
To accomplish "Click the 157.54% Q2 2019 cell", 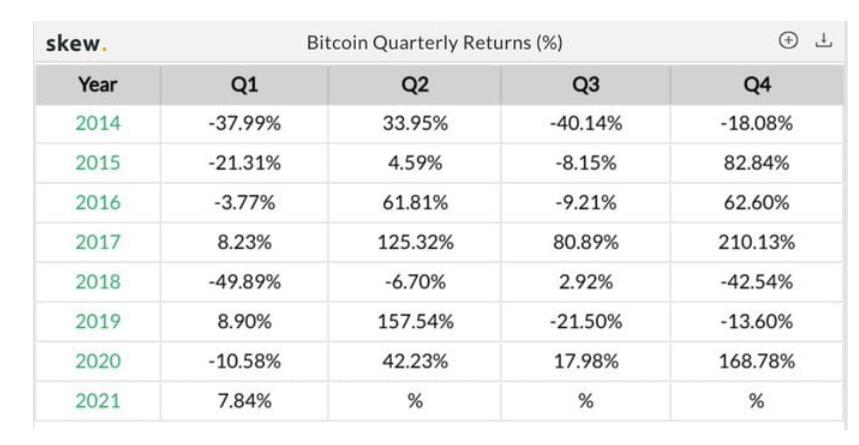I will point(415,321).
